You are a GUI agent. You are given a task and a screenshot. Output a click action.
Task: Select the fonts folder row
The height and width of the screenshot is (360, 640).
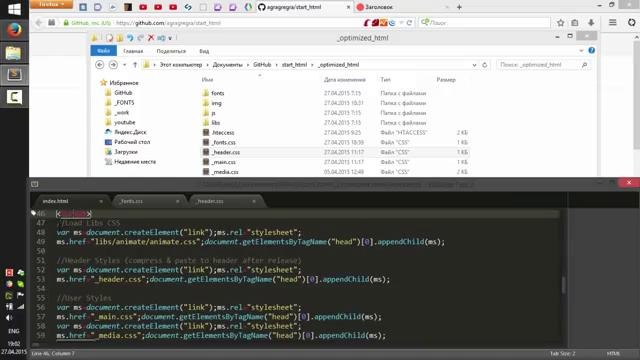click(x=335, y=93)
